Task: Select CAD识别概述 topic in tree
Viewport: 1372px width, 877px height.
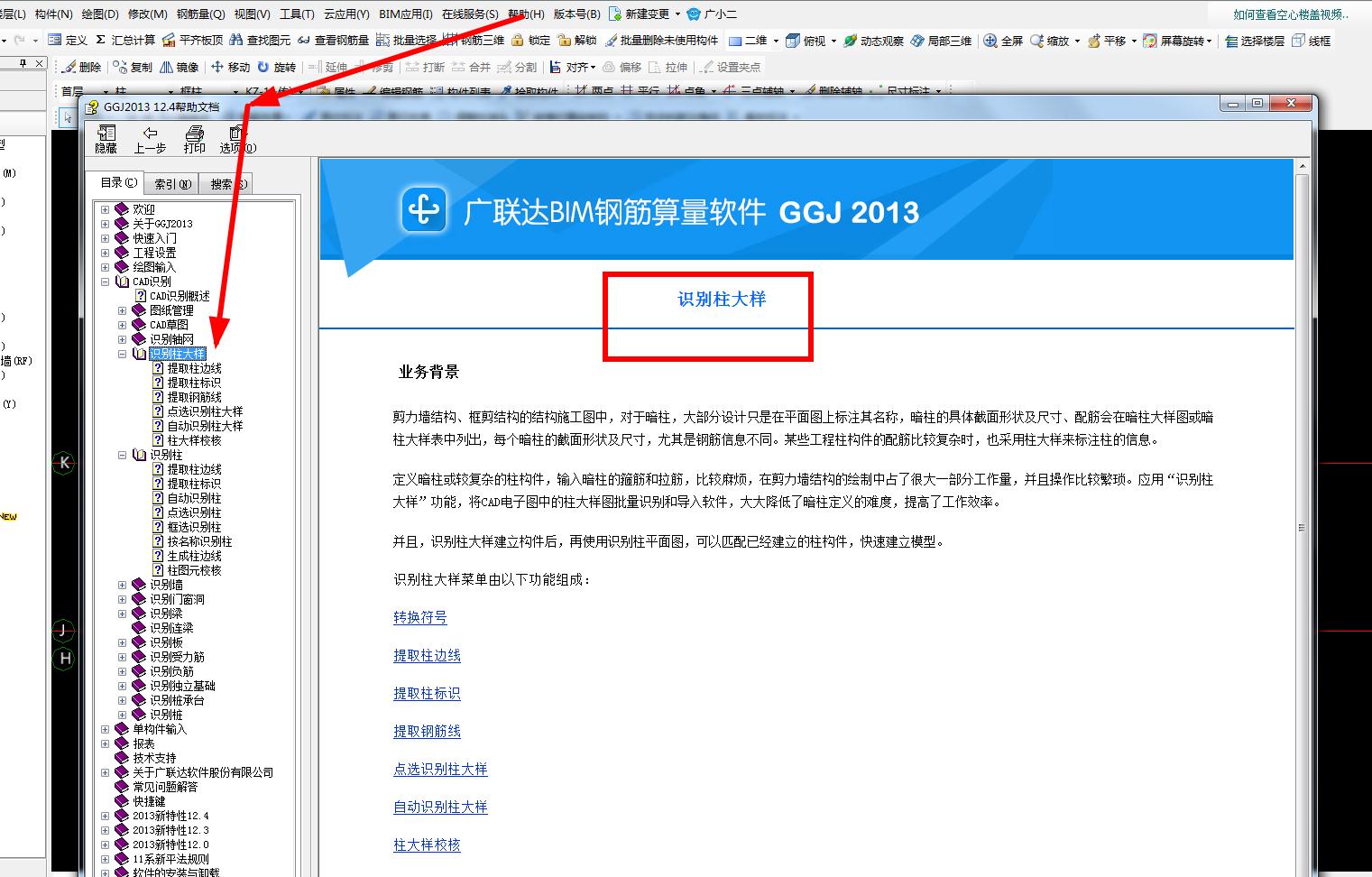Action: point(180,296)
